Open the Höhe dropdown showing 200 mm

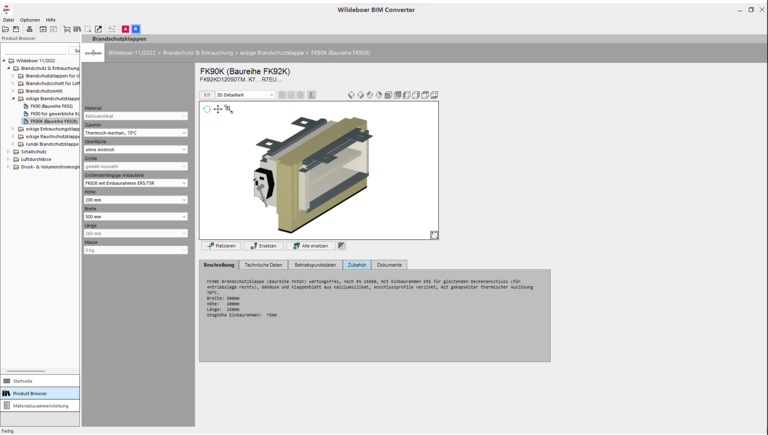click(x=136, y=200)
